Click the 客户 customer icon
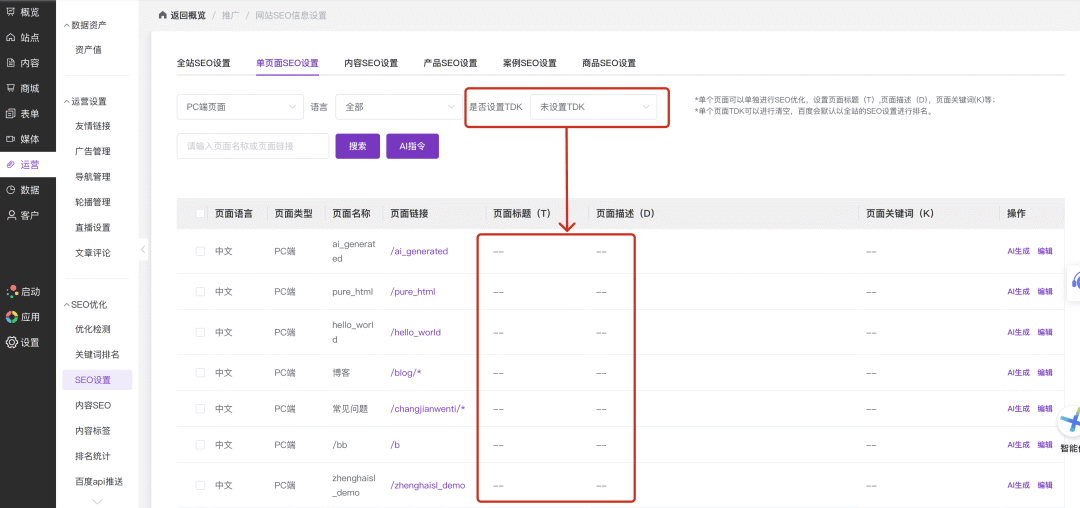This screenshot has width=1080, height=508. [11, 215]
